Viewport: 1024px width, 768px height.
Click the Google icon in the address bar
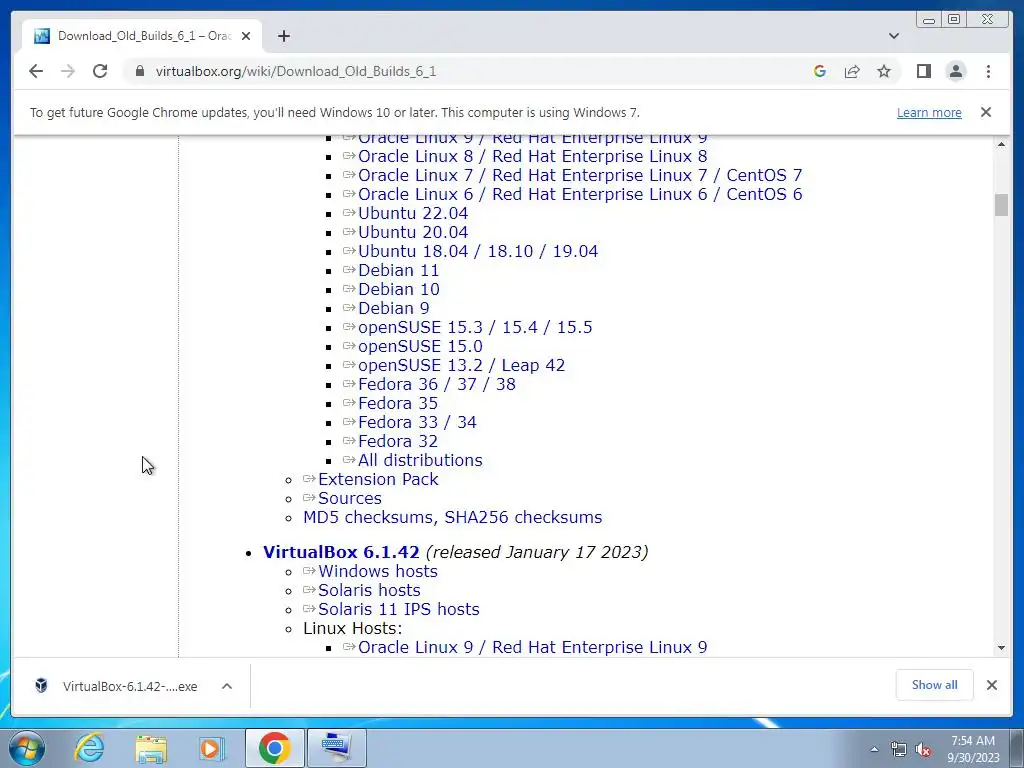[820, 71]
